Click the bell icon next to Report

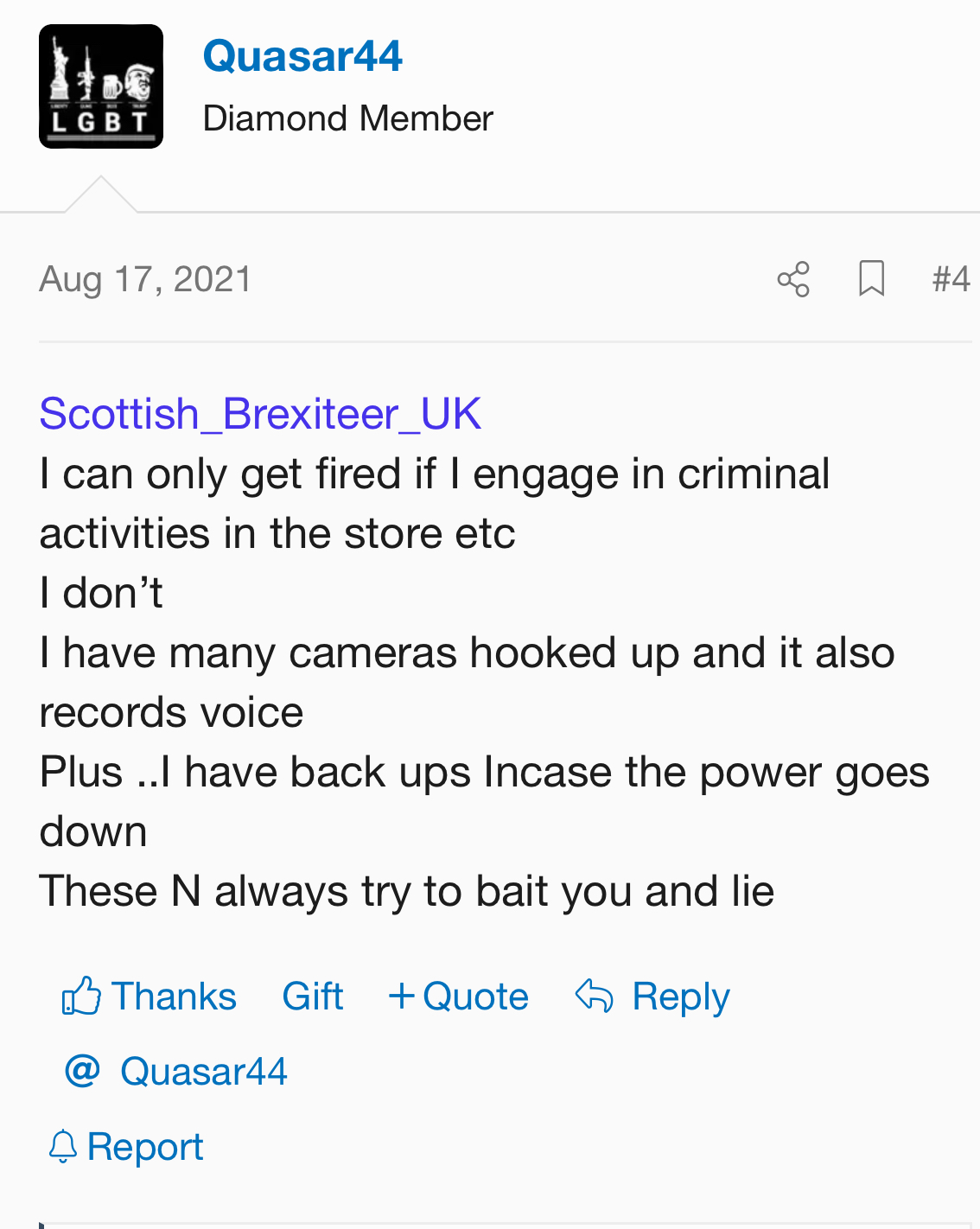62,1147
